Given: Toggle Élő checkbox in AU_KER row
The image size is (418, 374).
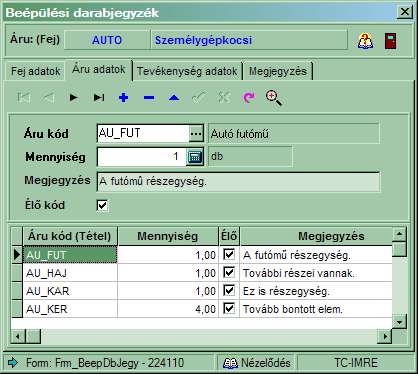Looking at the screenshot, I should 229,308.
